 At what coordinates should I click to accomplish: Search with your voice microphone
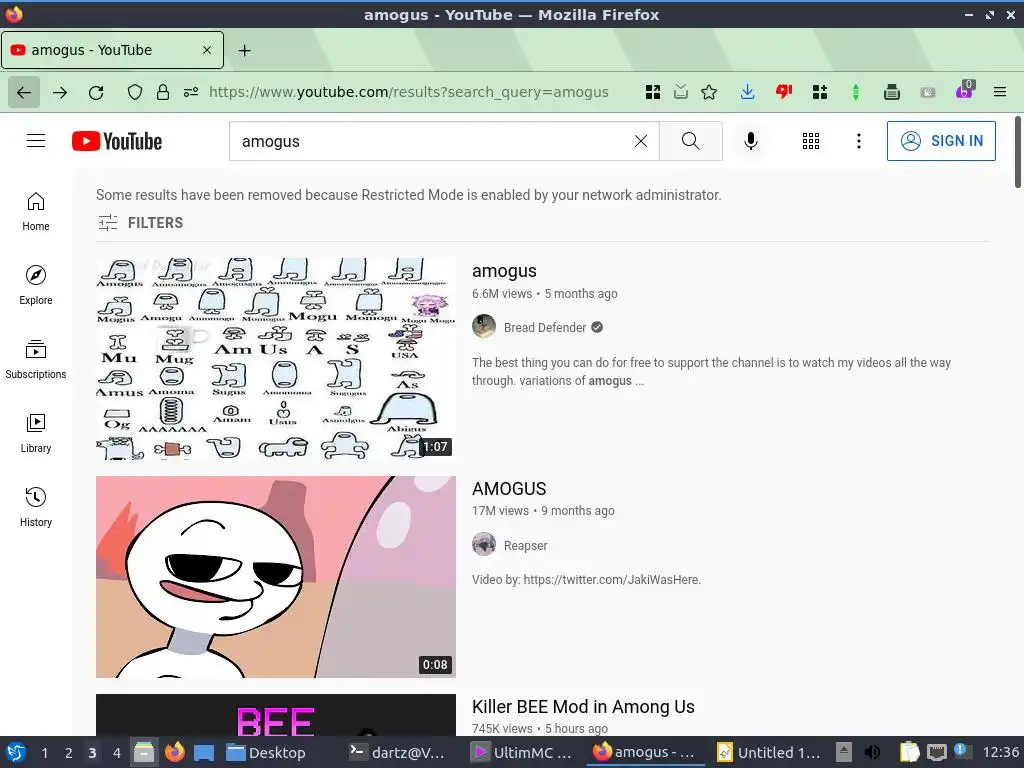click(x=751, y=141)
